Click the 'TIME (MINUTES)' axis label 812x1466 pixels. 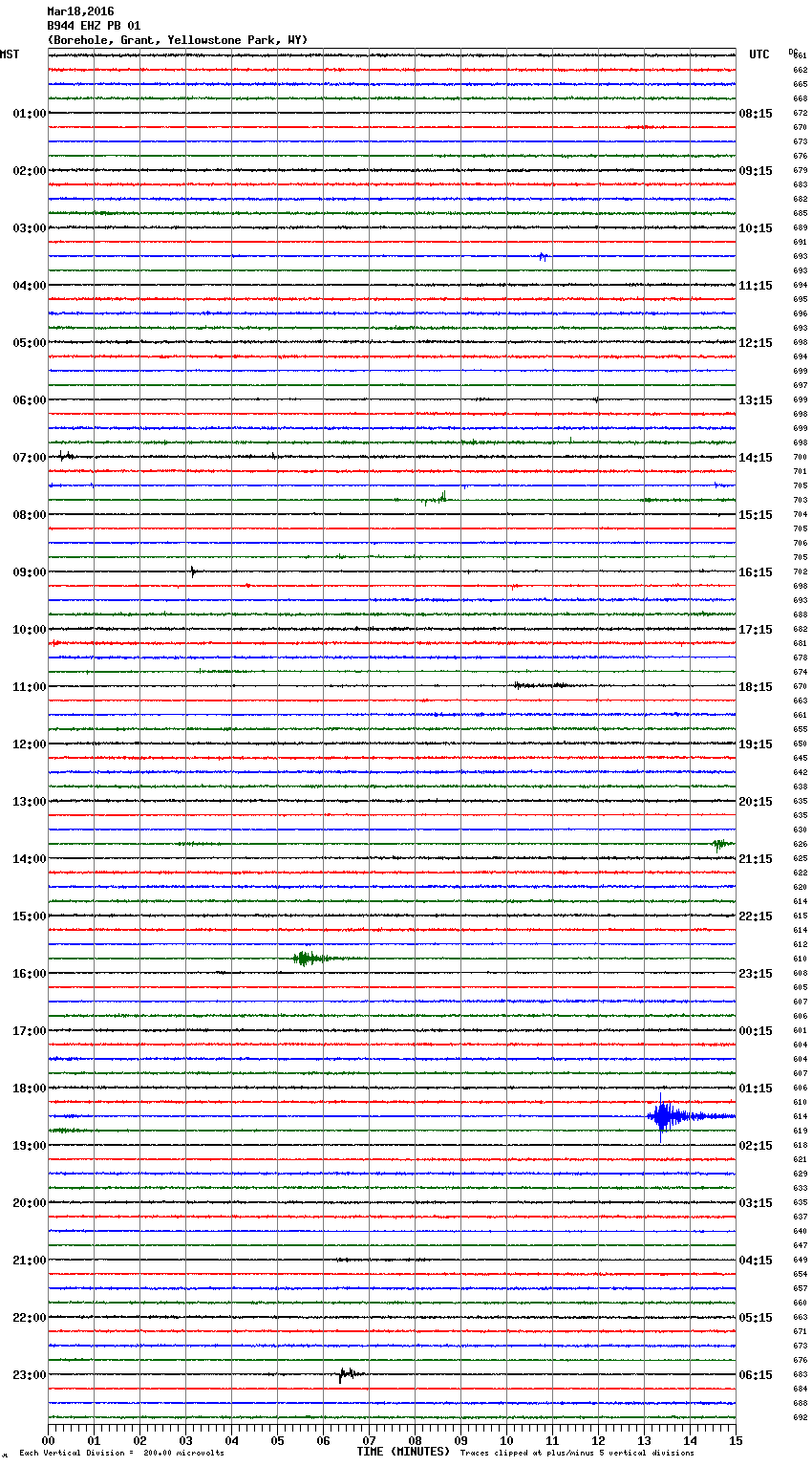click(x=403, y=1452)
